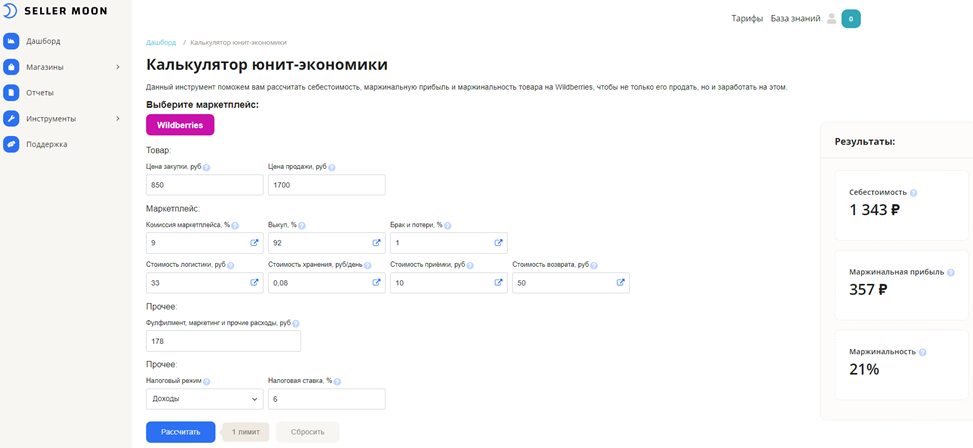This screenshot has height=448, width=973.
Task: Open external link in Стоимость логистики field
Action: (x=254, y=282)
